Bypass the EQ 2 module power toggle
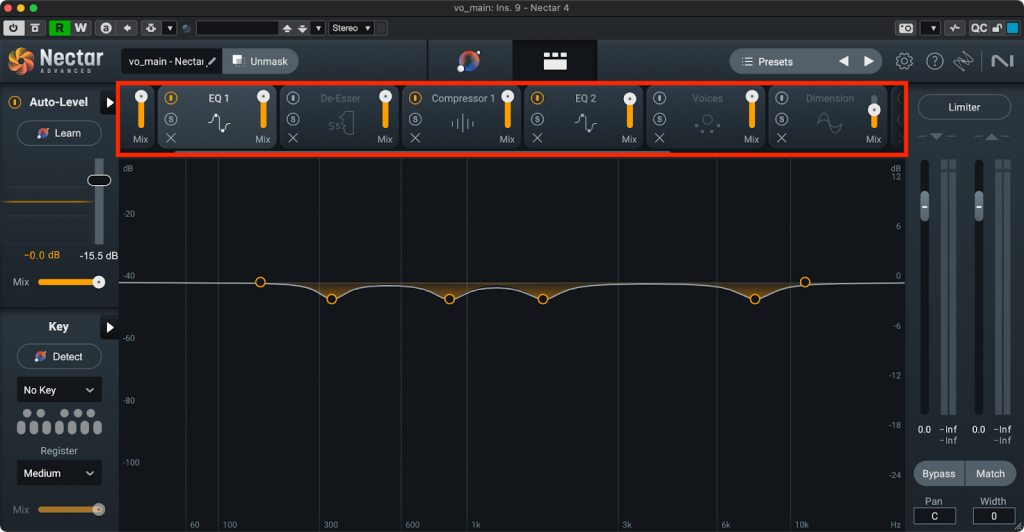 coord(537,99)
